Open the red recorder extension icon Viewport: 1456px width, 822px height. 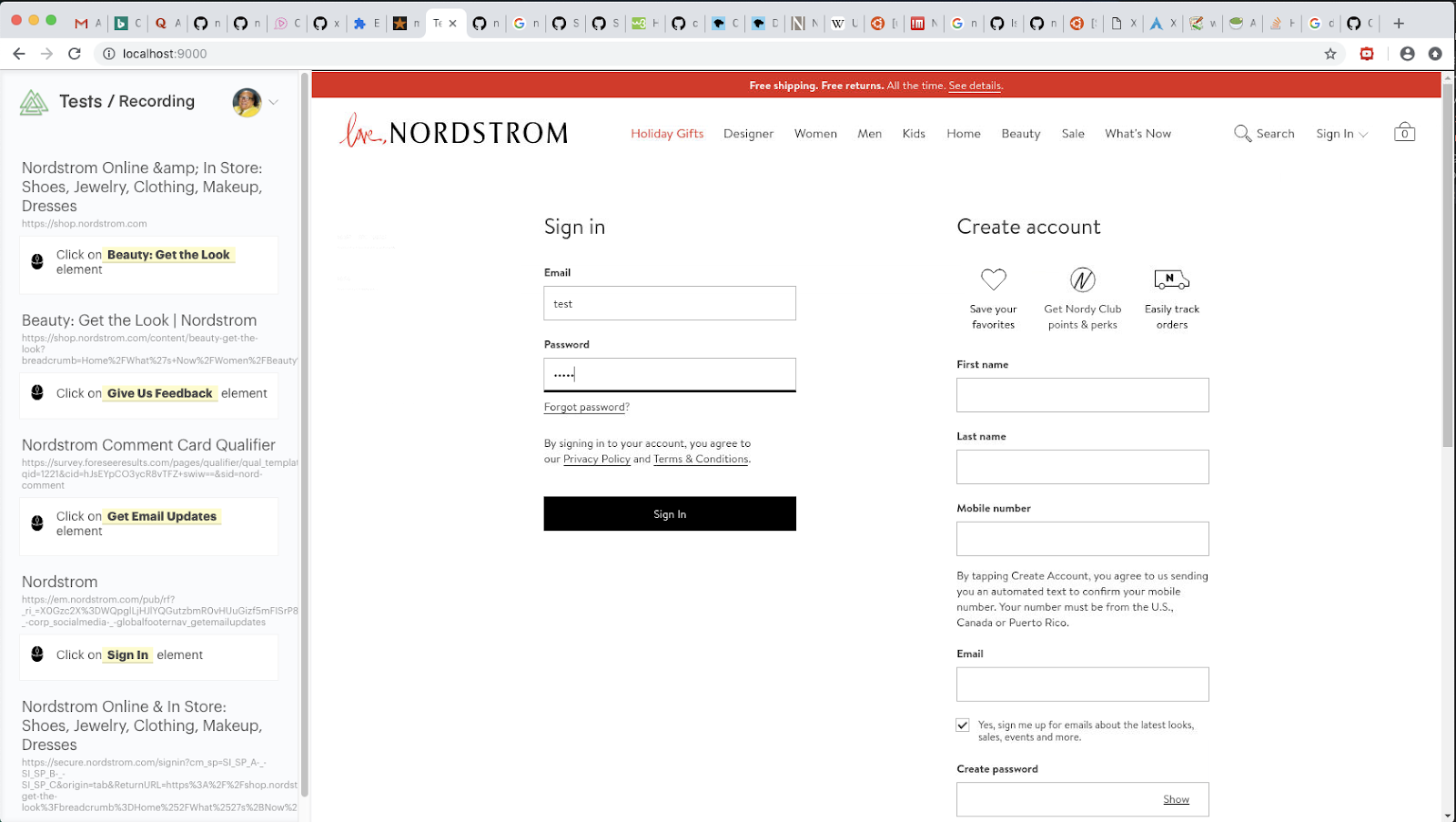1367,54
